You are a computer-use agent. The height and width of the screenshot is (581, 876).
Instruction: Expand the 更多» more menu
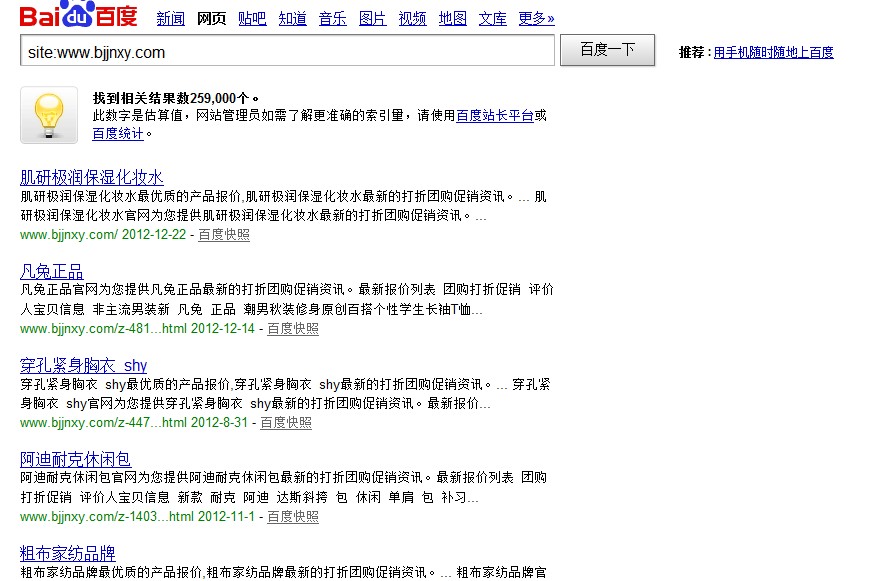pos(536,18)
